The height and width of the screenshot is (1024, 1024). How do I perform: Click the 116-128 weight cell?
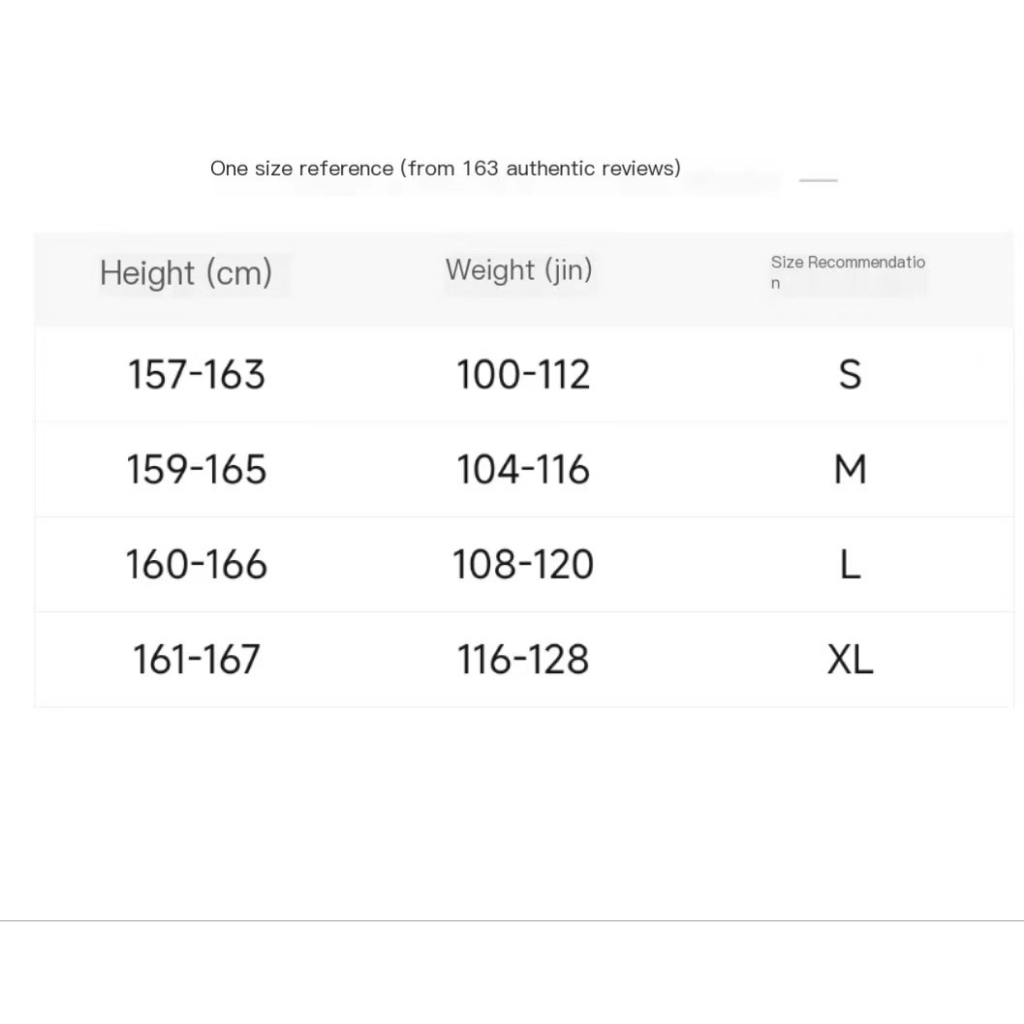click(523, 659)
